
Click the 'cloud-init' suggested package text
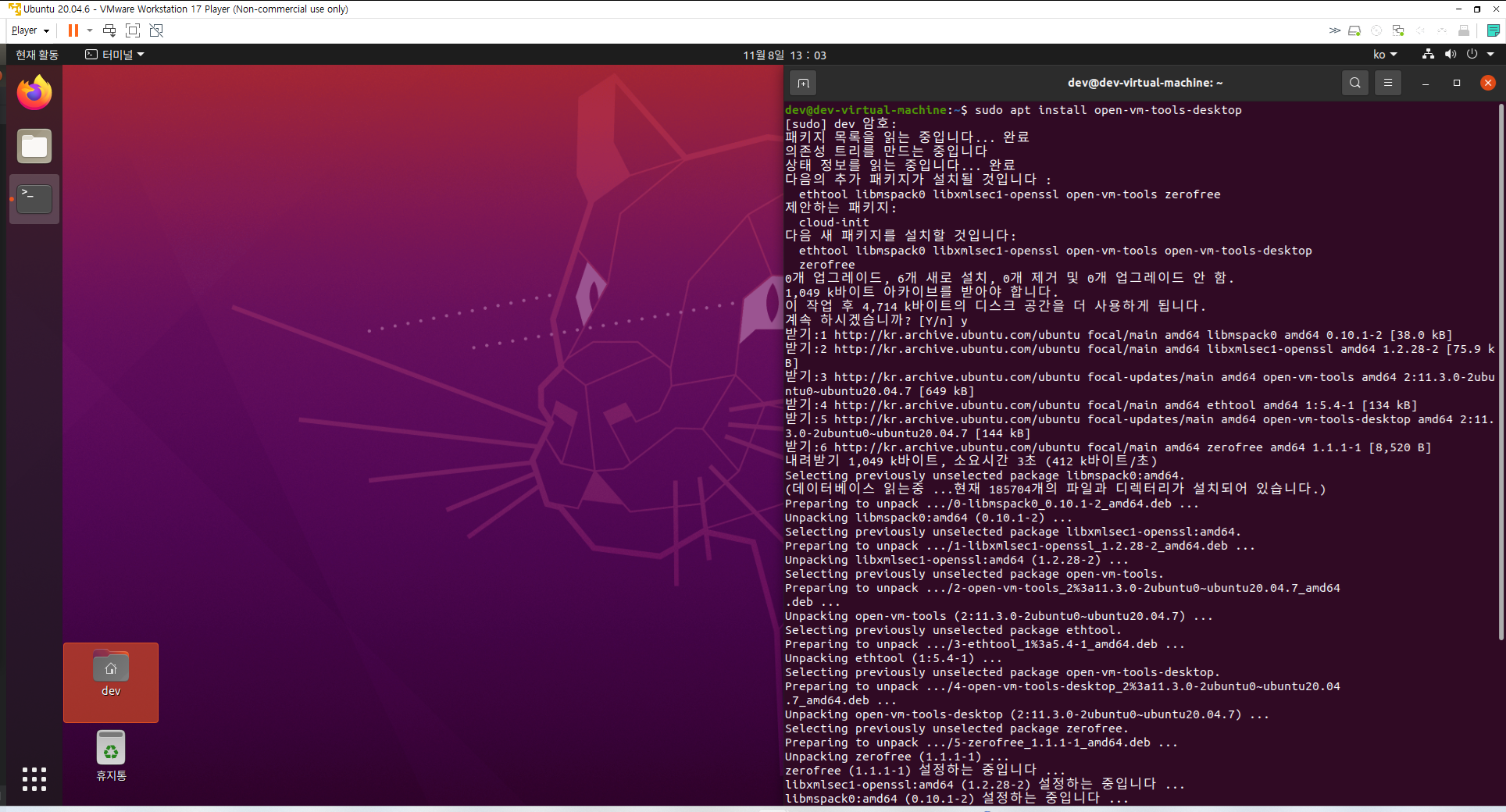833,223
